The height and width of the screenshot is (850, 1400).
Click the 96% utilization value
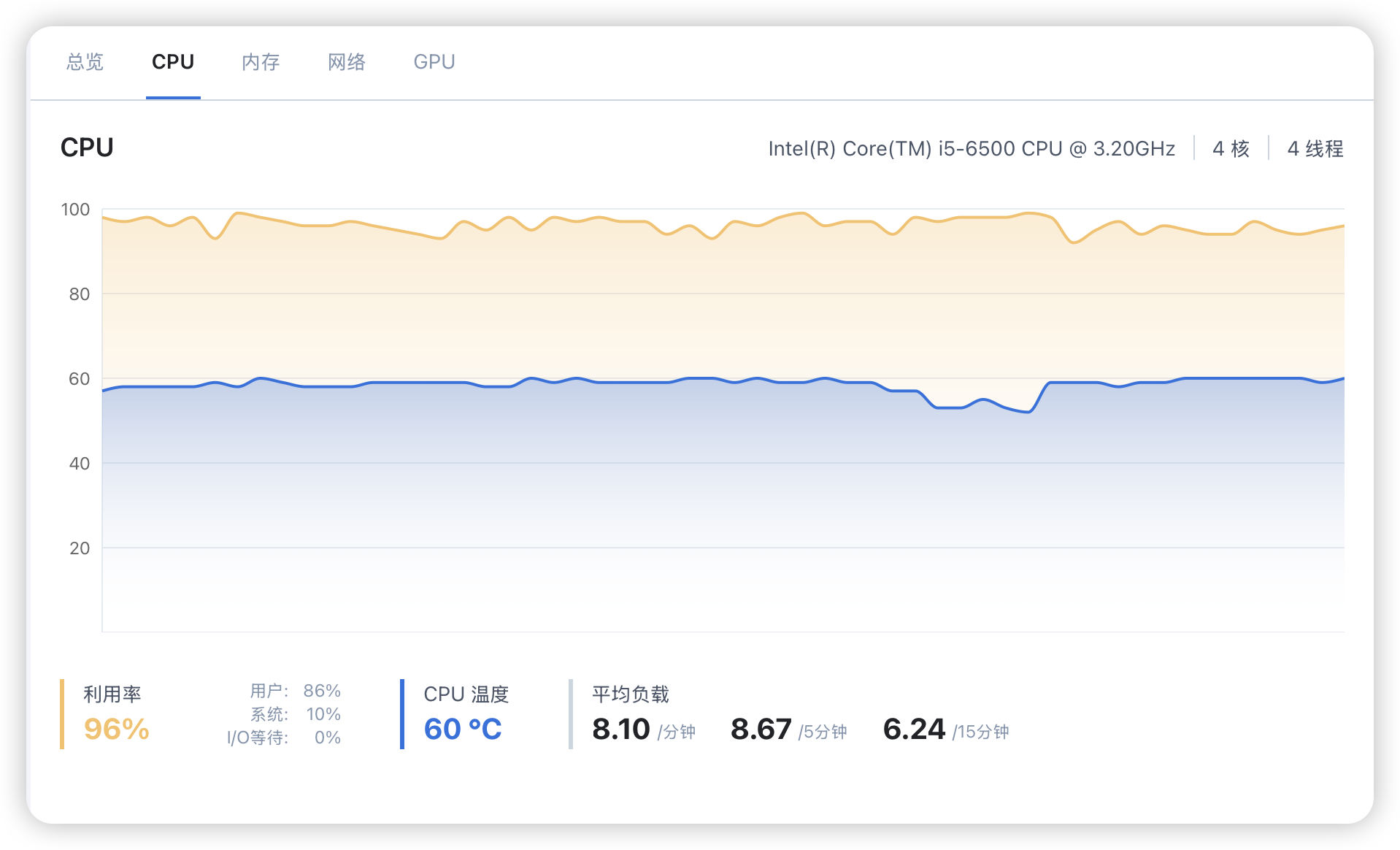click(117, 729)
